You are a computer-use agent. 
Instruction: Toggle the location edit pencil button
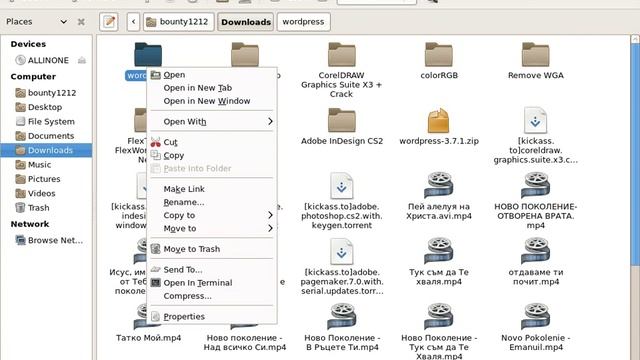click(109, 22)
